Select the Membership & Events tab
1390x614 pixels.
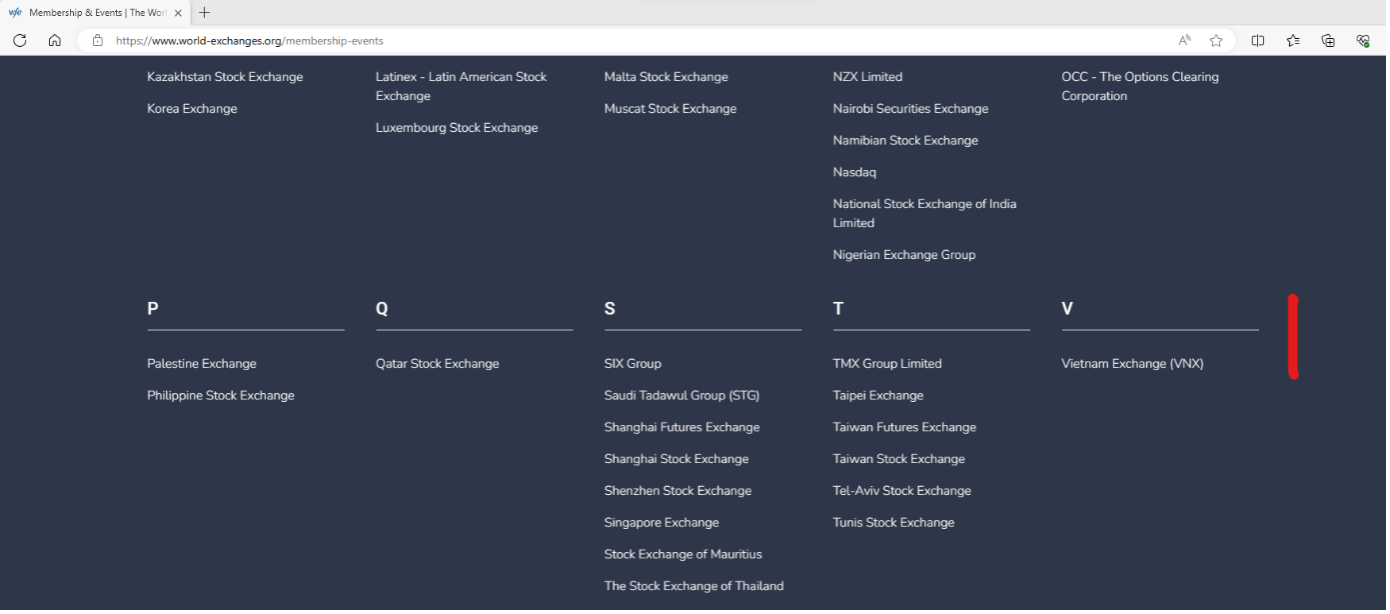[96, 13]
